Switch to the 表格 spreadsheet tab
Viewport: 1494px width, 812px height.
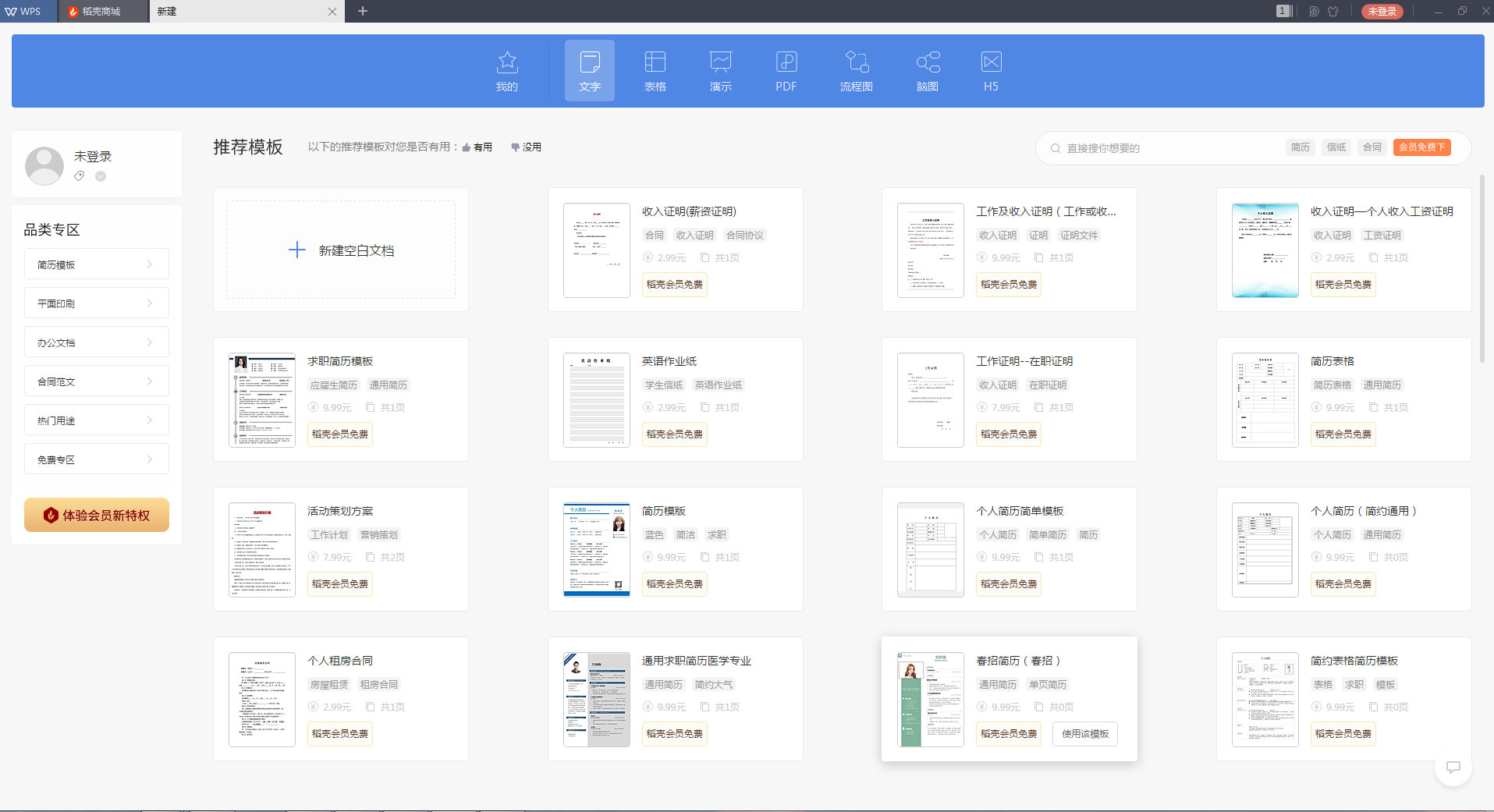click(655, 70)
